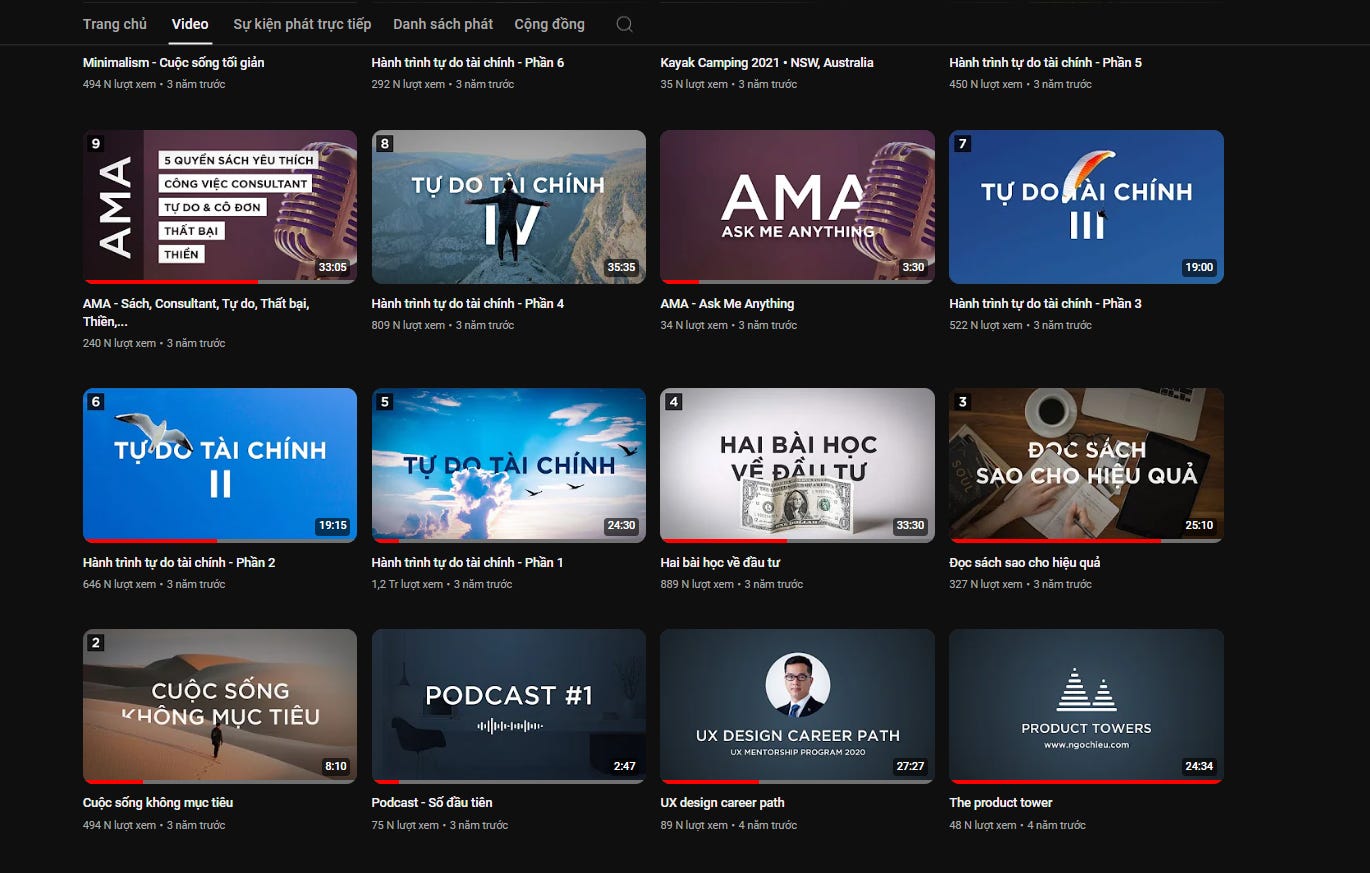
Task: Click the '48 N lượt xem • 4 năm trước' text
Action: (x=1017, y=825)
